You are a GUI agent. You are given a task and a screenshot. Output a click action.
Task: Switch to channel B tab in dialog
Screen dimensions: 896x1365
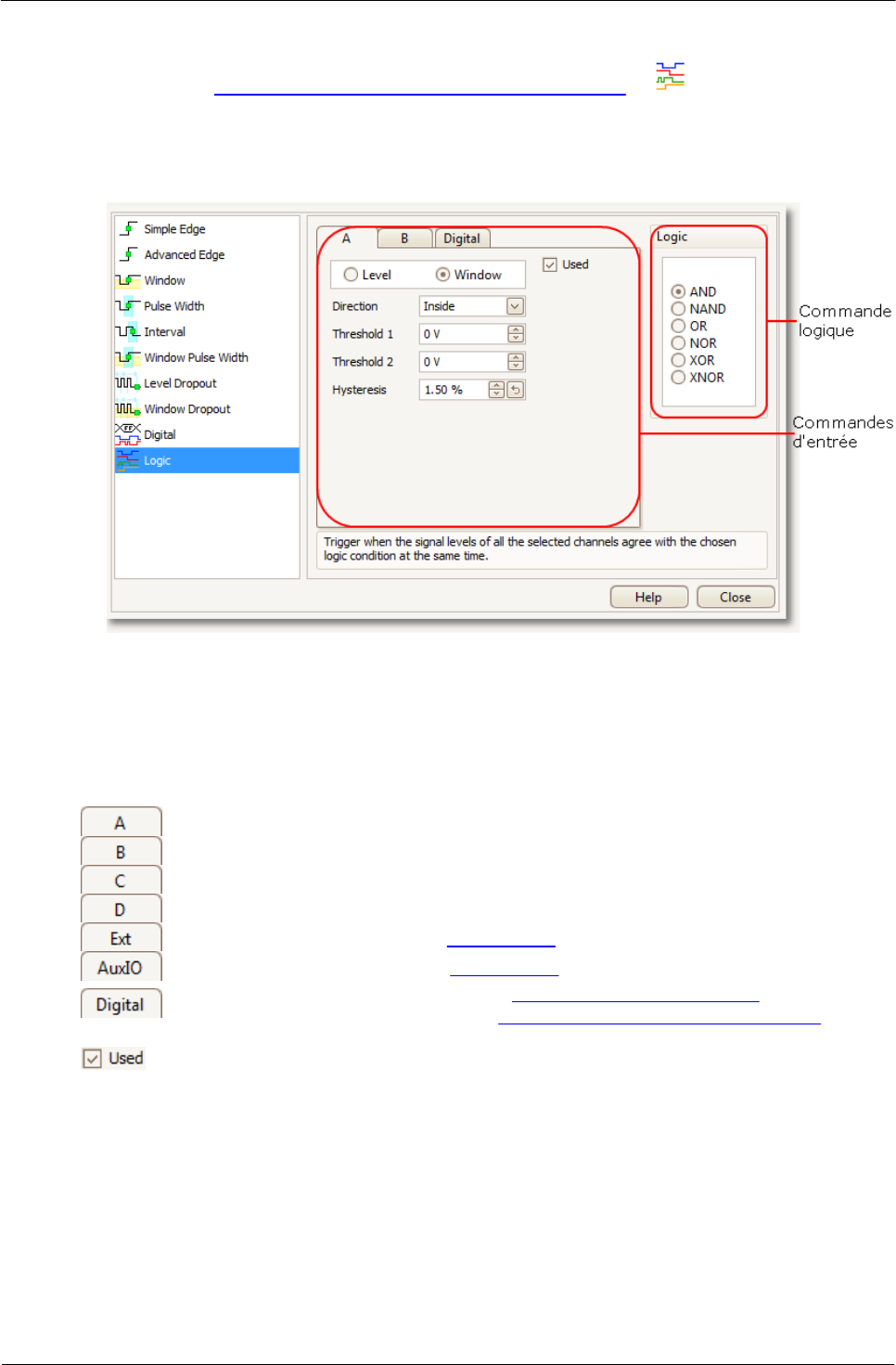coord(404,238)
